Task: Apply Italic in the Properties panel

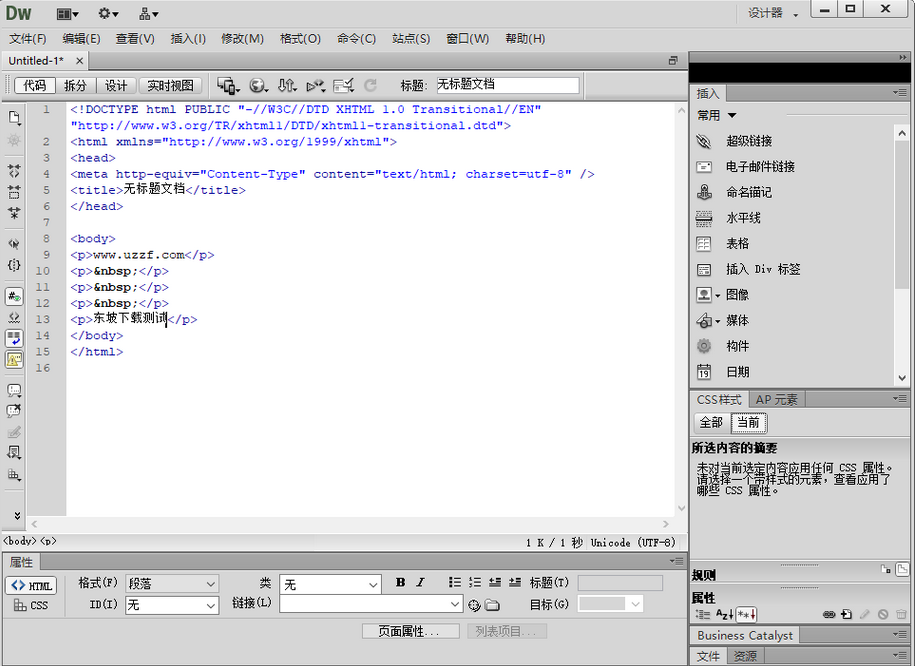Action: pyautogui.click(x=420, y=583)
